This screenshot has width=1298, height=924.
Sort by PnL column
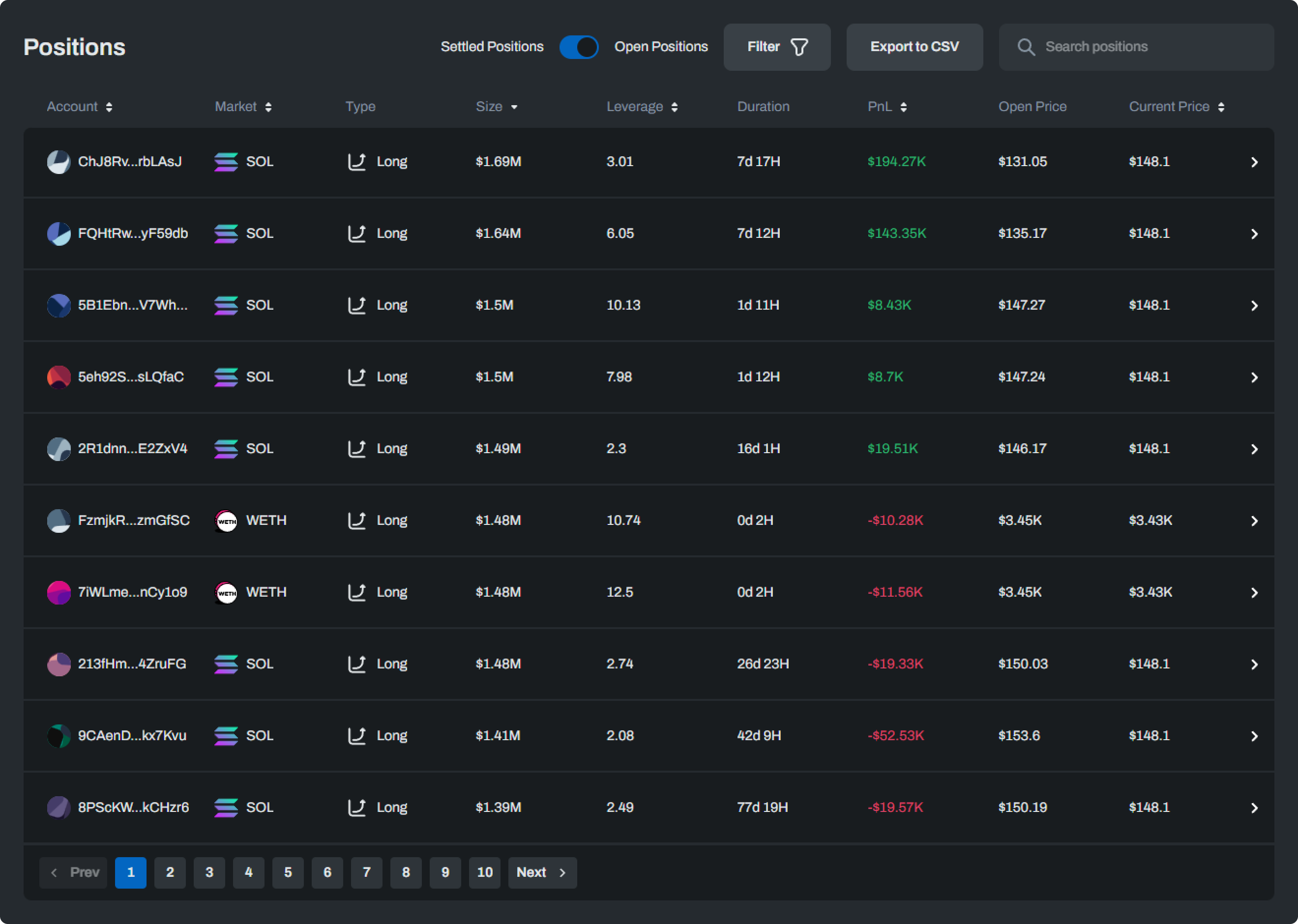[887, 106]
